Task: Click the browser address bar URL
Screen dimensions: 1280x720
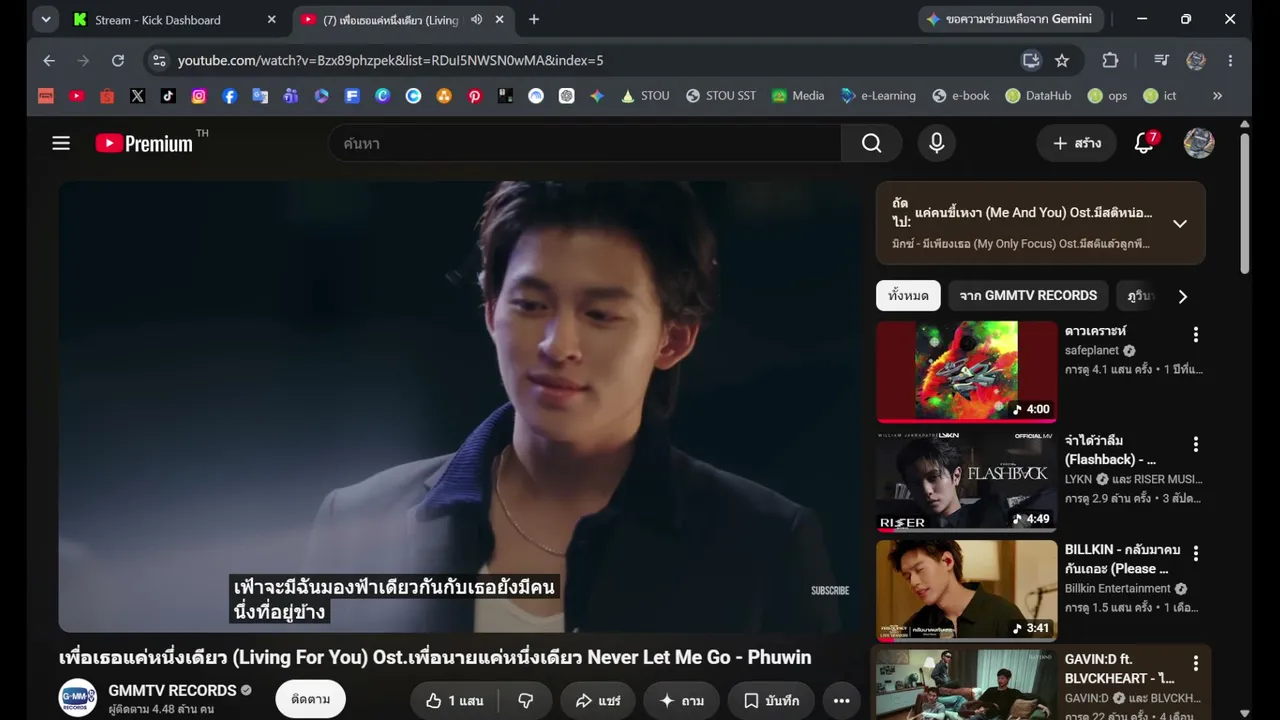Action: [x=390, y=60]
